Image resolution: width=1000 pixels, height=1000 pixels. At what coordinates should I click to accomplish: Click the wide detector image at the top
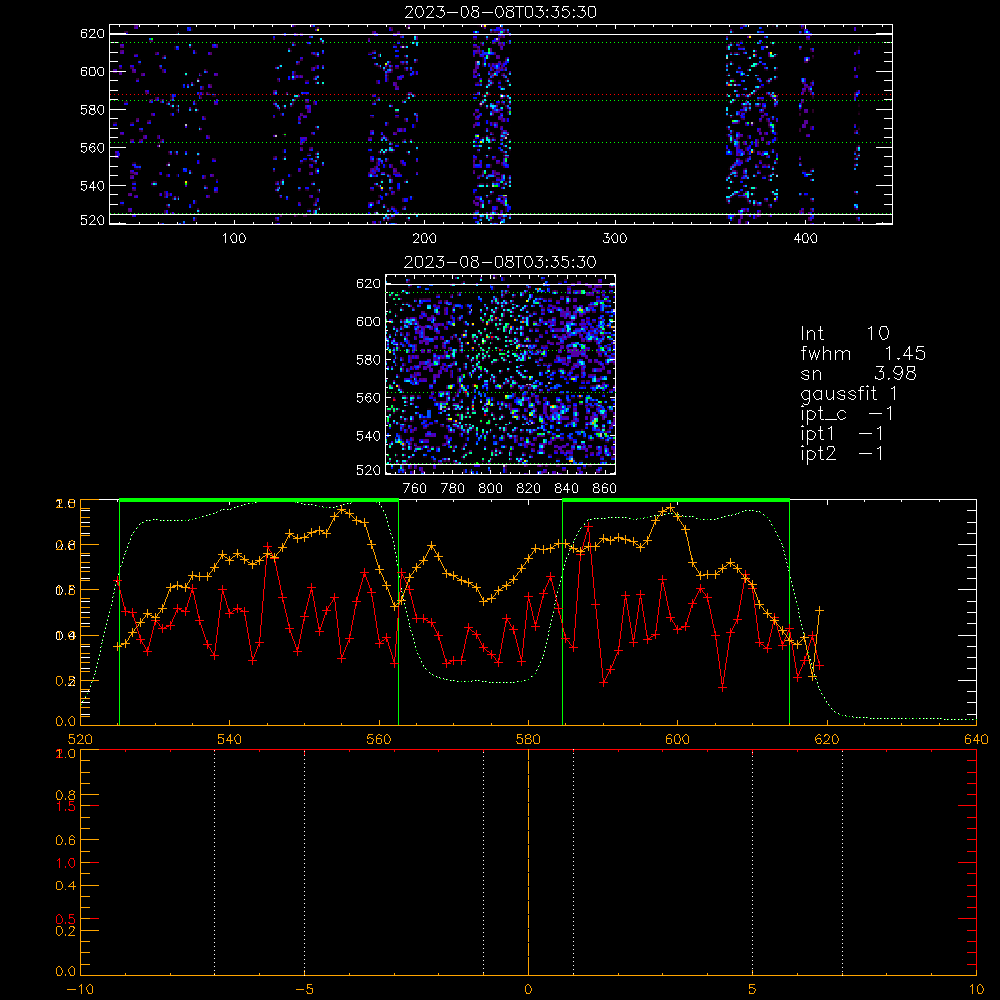coord(501,124)
